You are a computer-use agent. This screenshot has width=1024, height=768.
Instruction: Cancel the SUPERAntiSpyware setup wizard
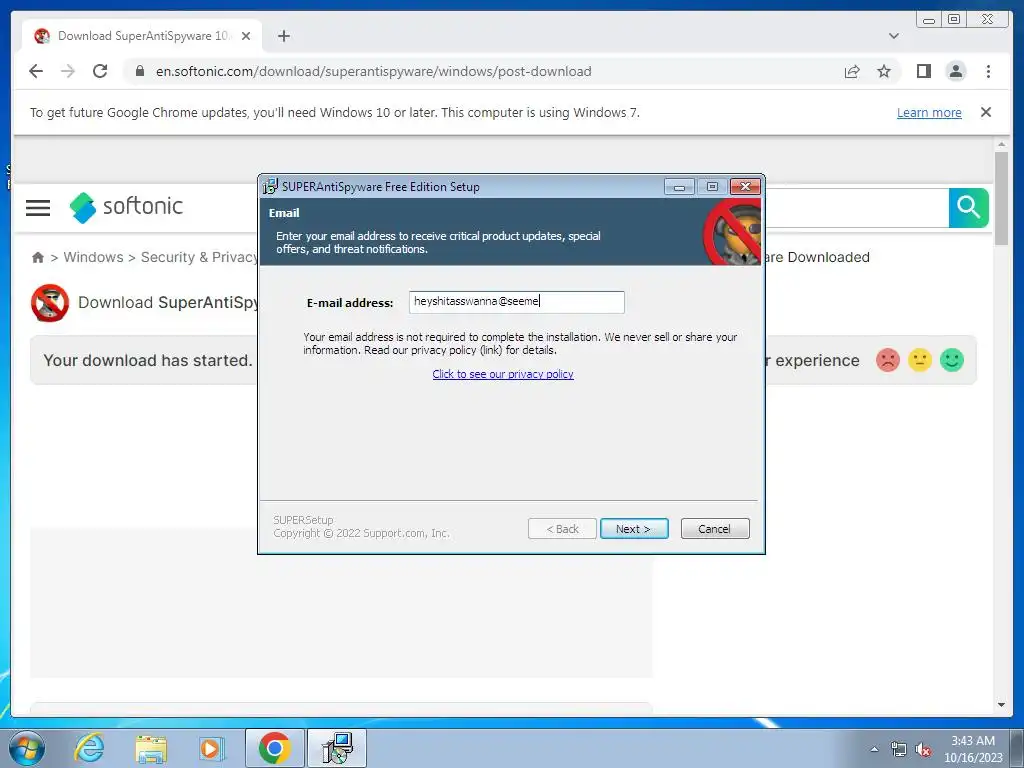(714, 528)
